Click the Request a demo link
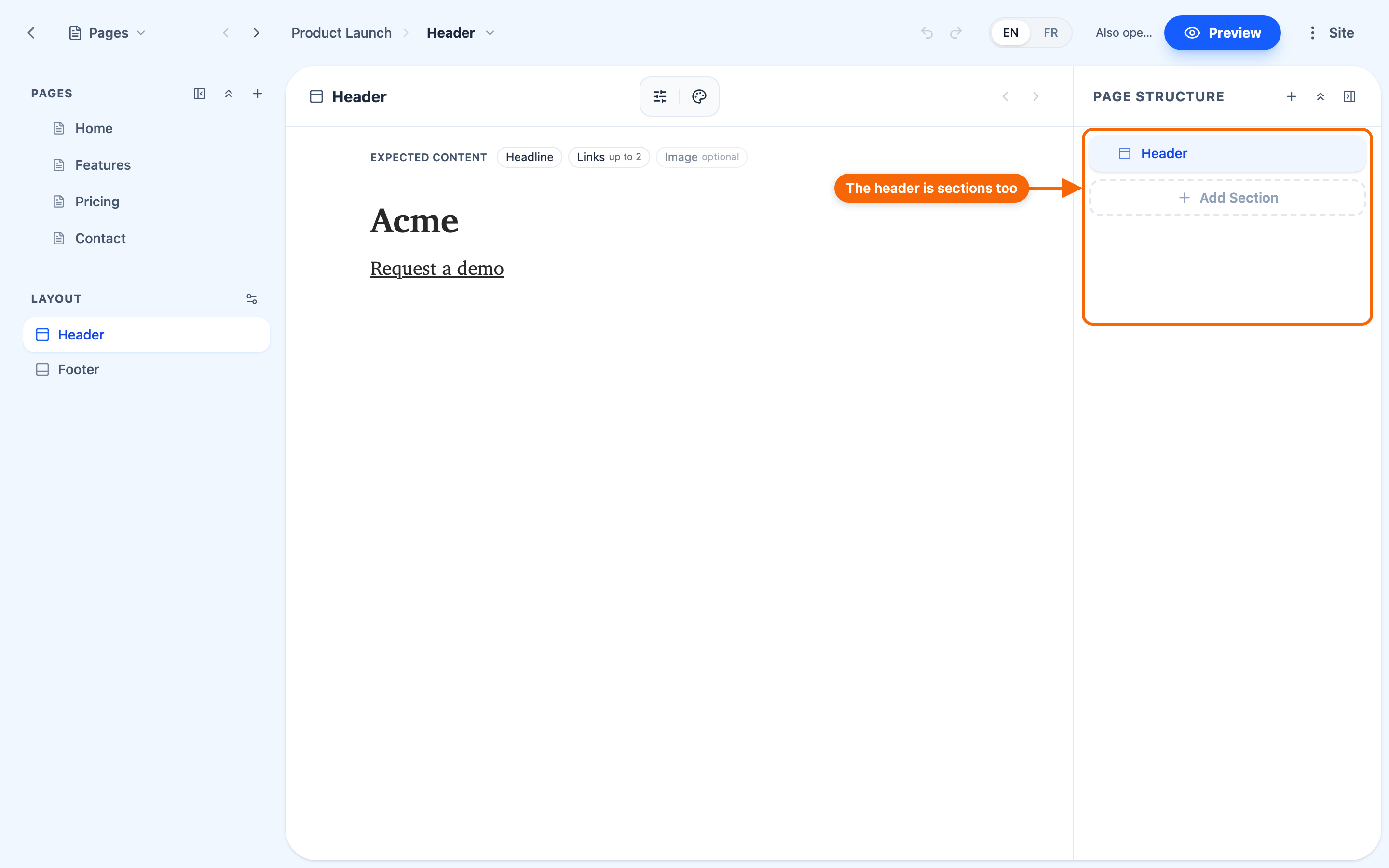The width and height of the screenshot is (1389, 868). pyautogui.click(x=437, y=268)
